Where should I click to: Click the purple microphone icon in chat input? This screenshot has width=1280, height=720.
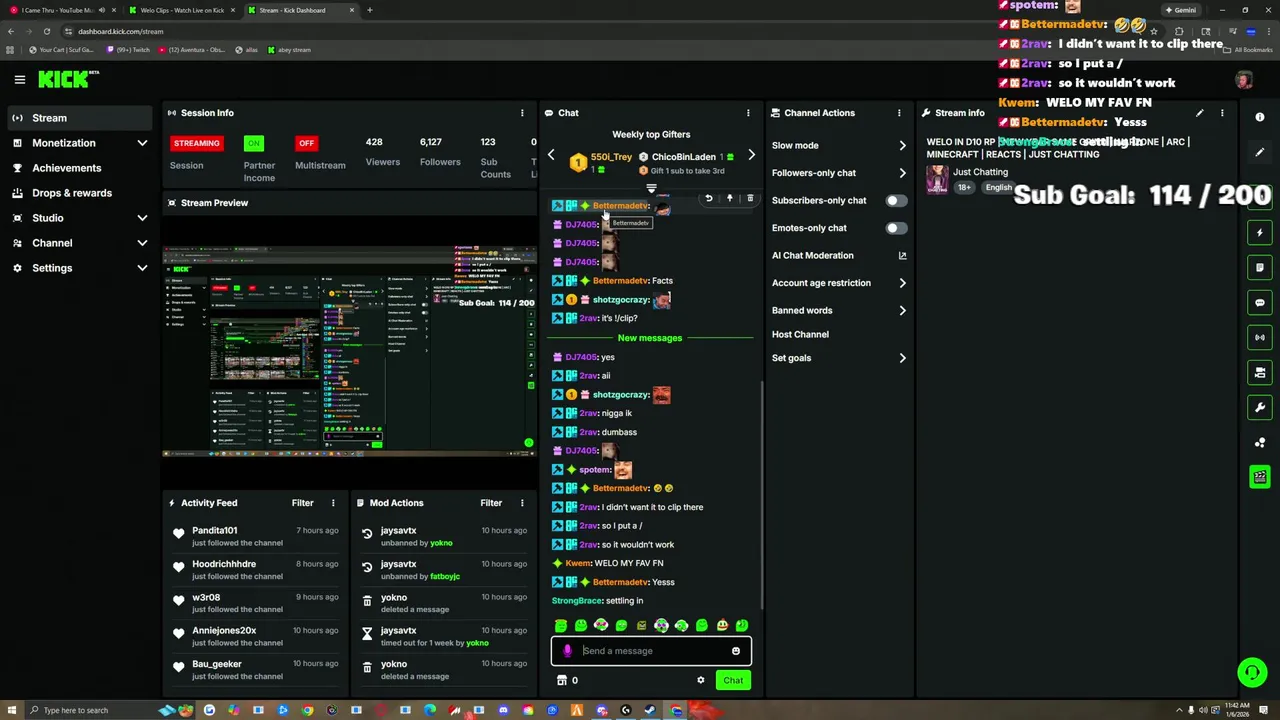point(567,651)
